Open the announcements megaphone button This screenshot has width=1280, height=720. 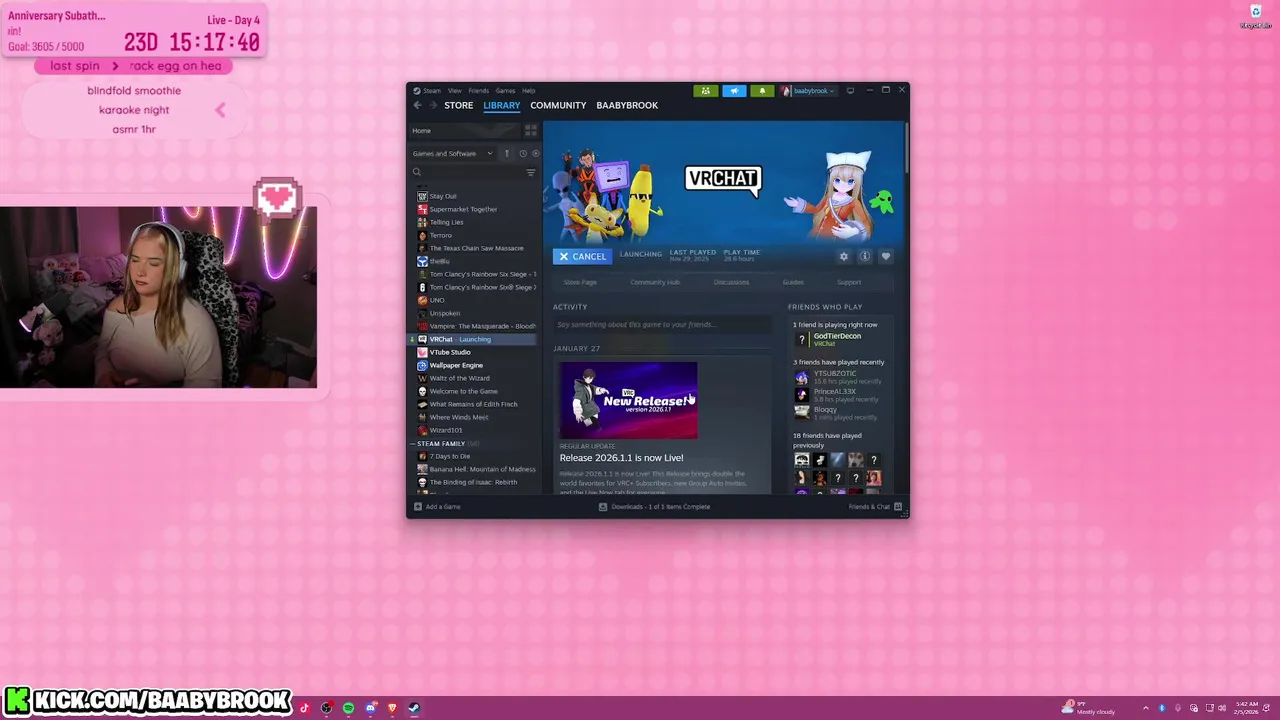pyautogui.click(x=734, y=91)
